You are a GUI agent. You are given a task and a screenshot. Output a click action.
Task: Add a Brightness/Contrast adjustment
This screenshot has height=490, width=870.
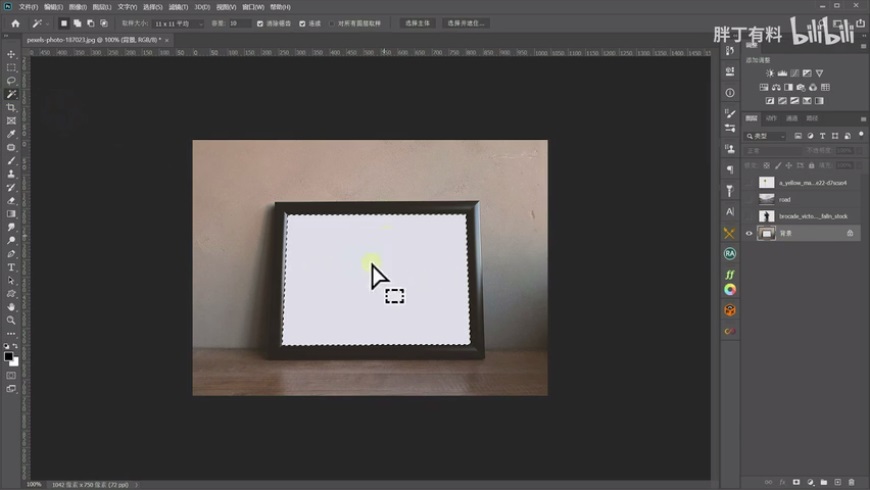pyautogui.click(x=769, y=73)
